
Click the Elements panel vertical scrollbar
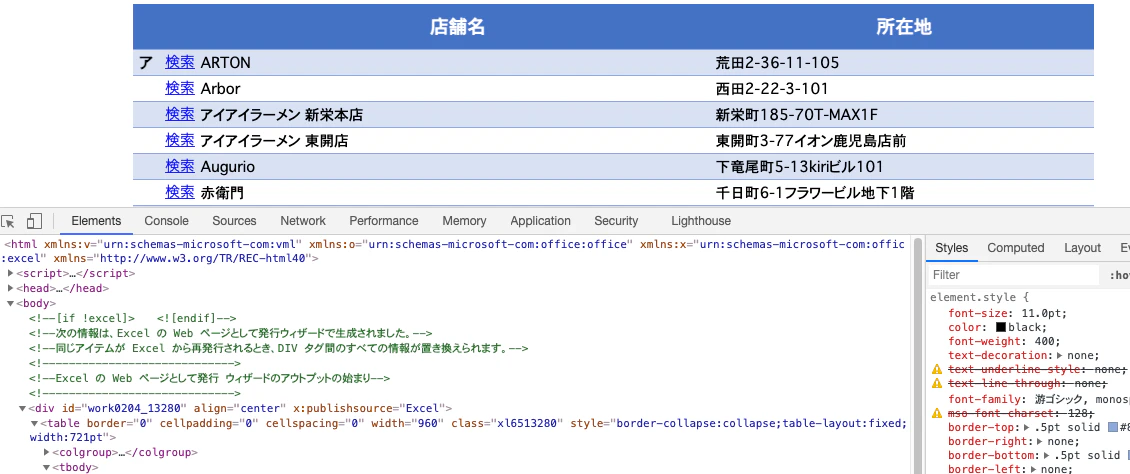917,355
